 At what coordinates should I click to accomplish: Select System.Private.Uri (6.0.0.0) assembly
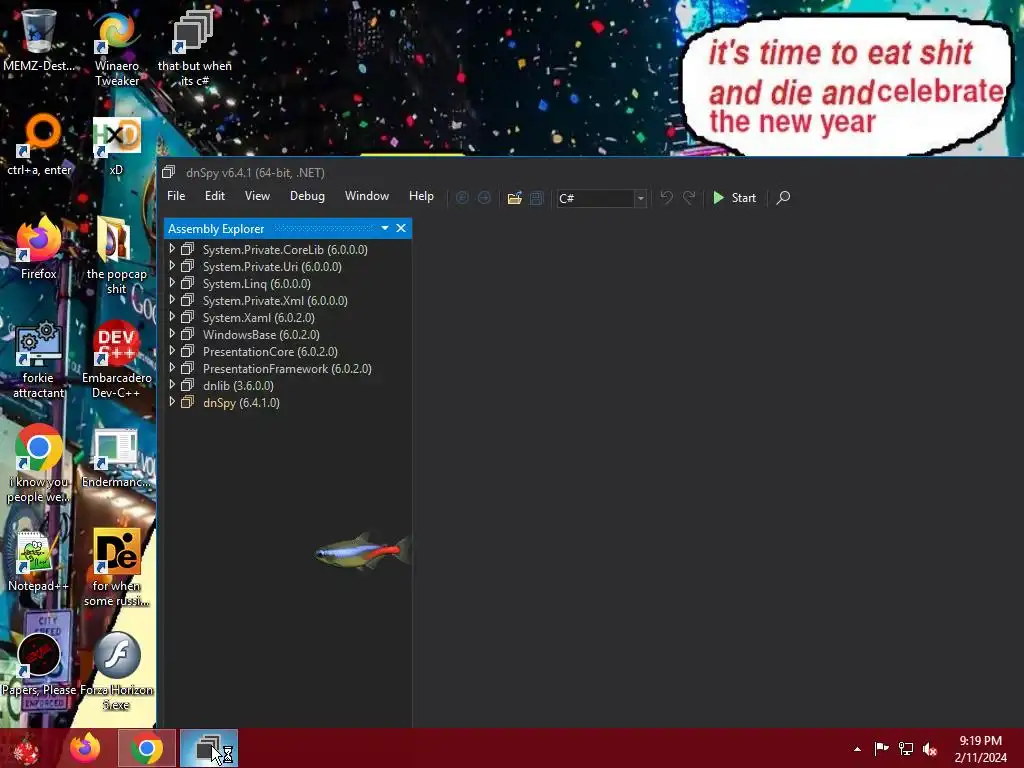272,266
